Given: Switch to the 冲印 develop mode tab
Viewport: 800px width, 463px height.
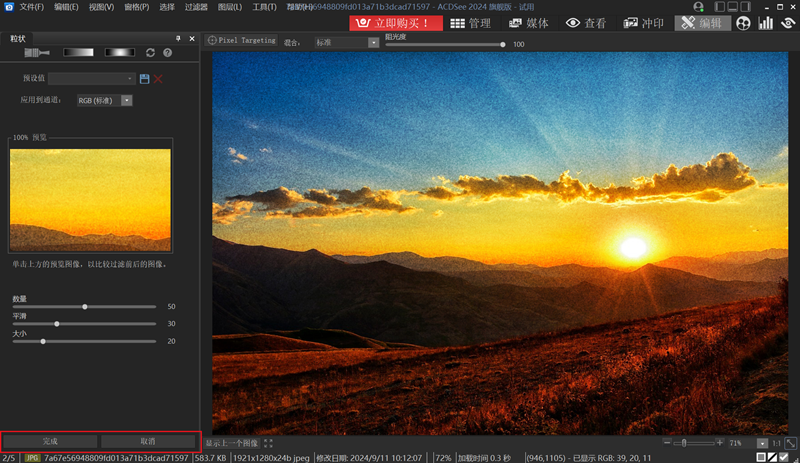Looking at the screenshot, I should 645,22.
